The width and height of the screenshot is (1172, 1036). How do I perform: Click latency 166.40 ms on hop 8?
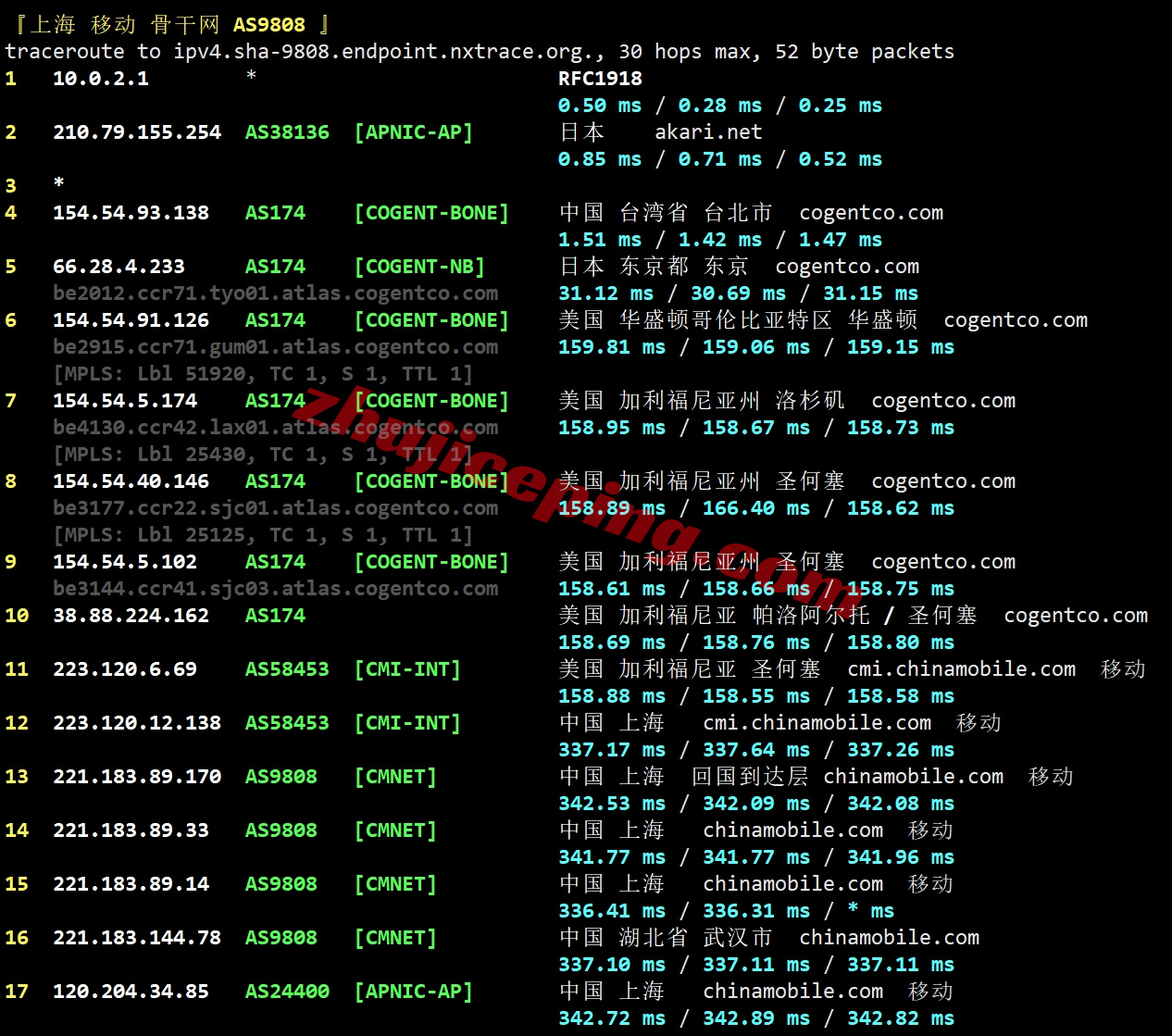[756, 508]
